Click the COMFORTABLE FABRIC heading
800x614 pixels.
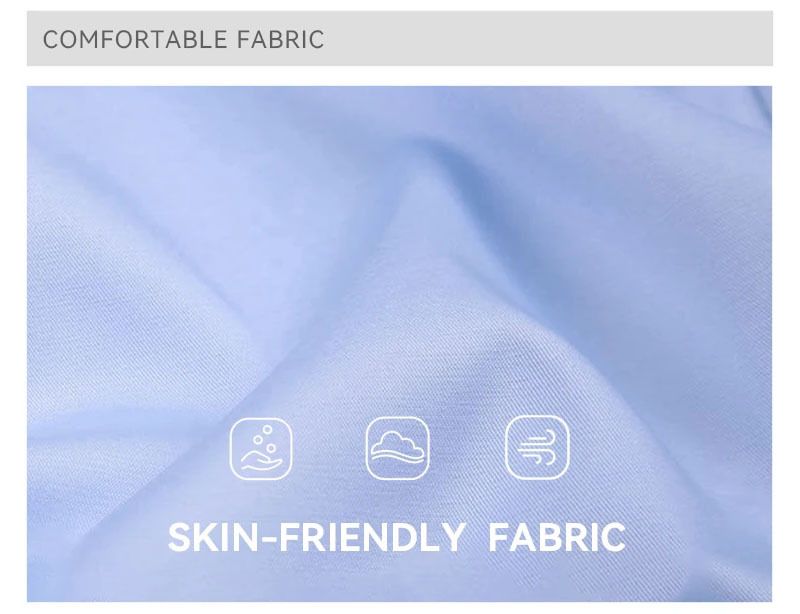[183, 39]
